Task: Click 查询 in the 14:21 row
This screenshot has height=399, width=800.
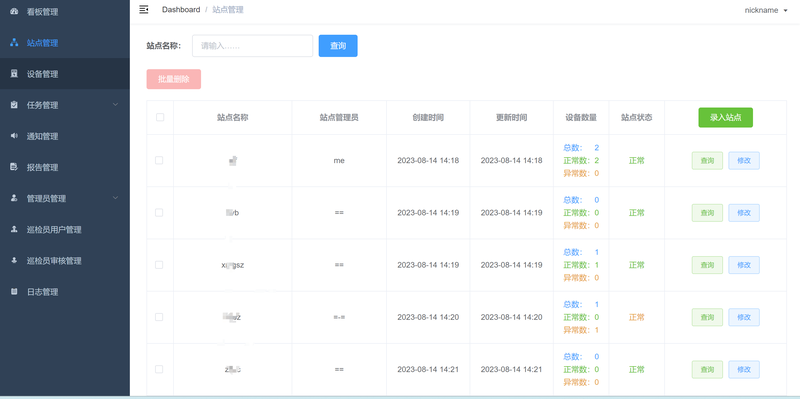Action: tap(707, 369)
